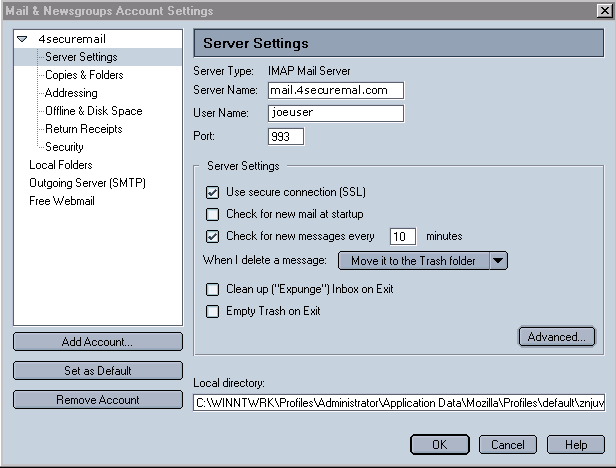Click into the Server Name field

pos(335,90)
